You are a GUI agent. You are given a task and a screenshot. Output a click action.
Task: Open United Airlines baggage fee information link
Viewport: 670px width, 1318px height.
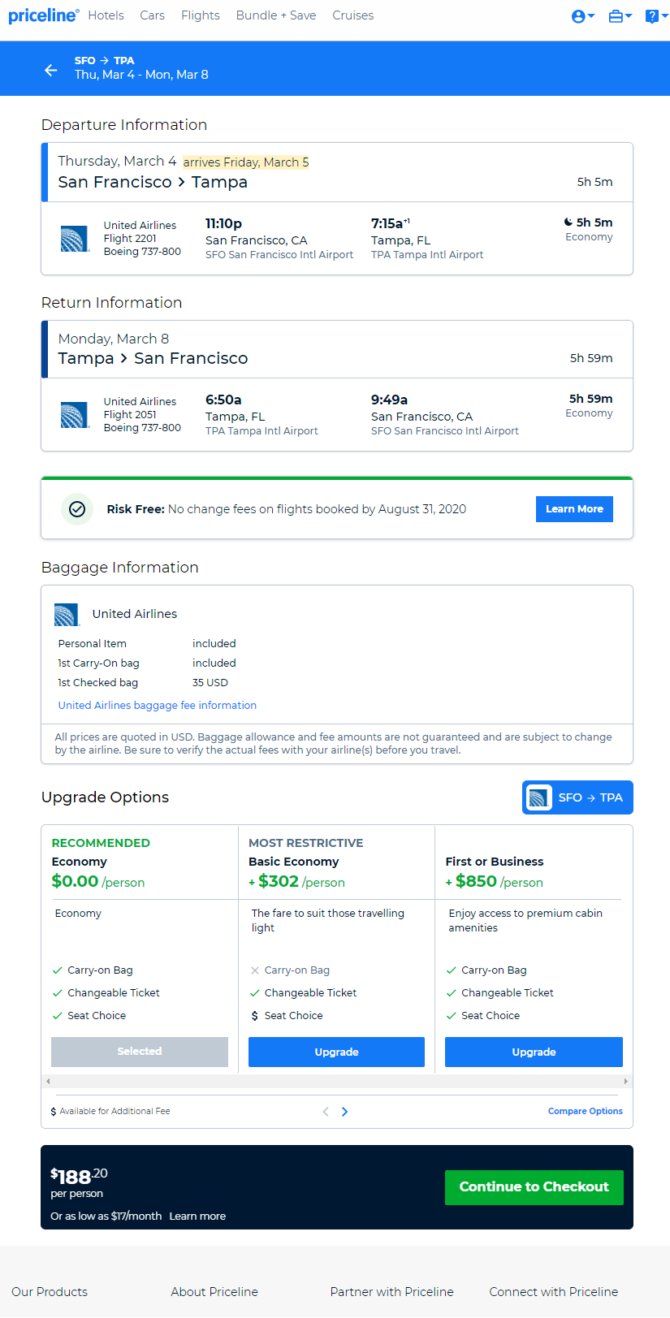pos(157,705)
